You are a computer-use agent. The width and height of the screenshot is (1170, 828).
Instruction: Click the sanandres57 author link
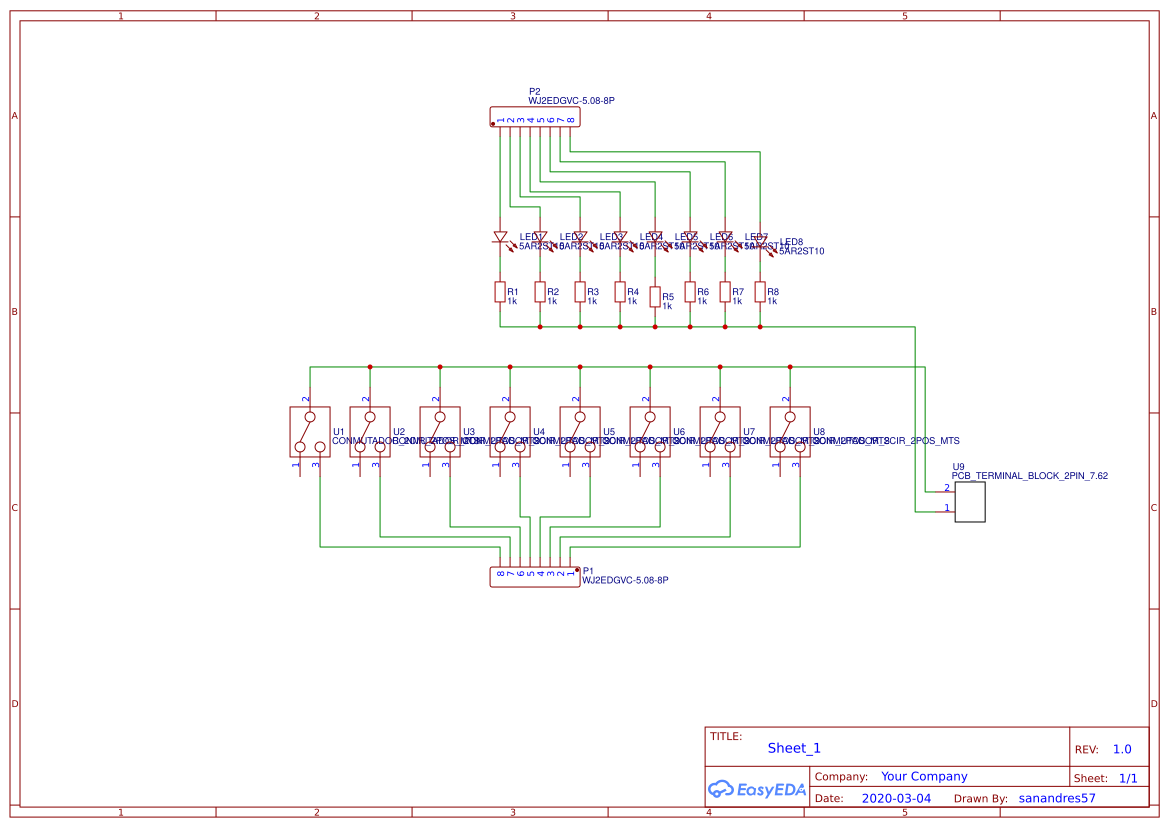[x=1055, y=798]
